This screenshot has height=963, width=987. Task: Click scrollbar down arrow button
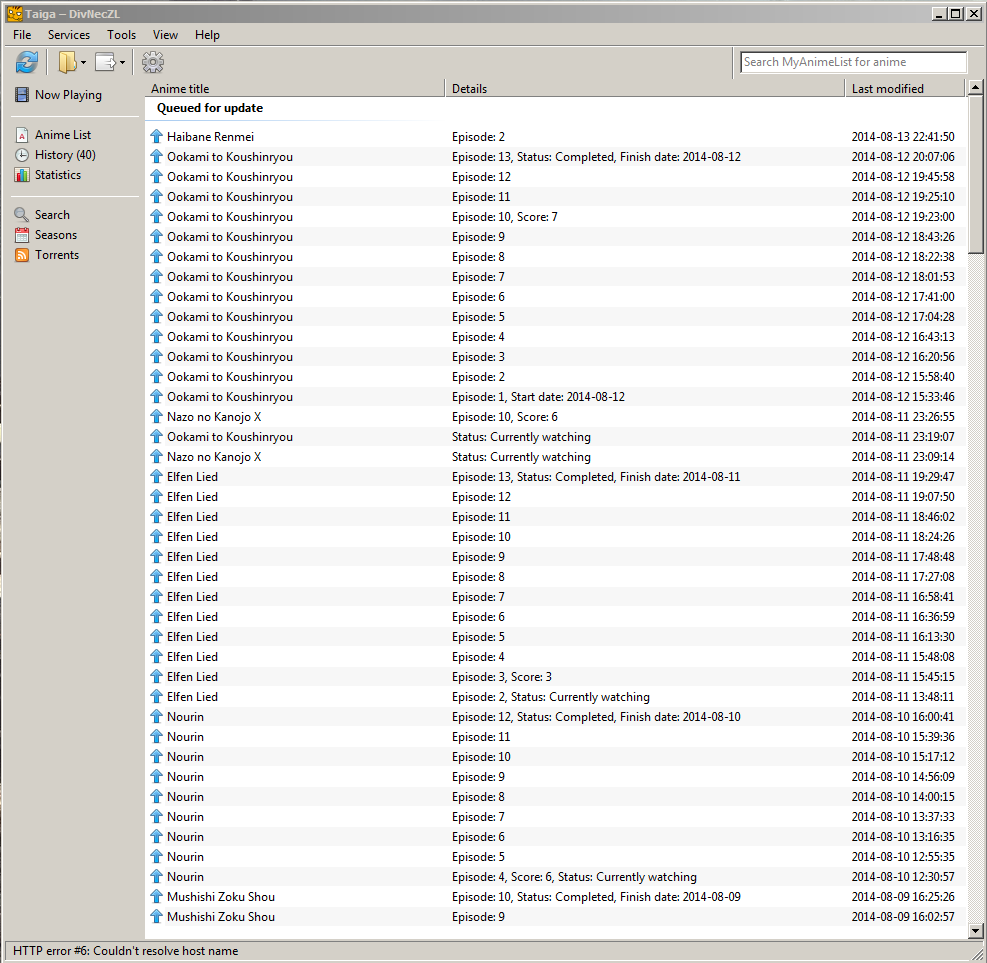pyautogui.click(x=976, y=930)
